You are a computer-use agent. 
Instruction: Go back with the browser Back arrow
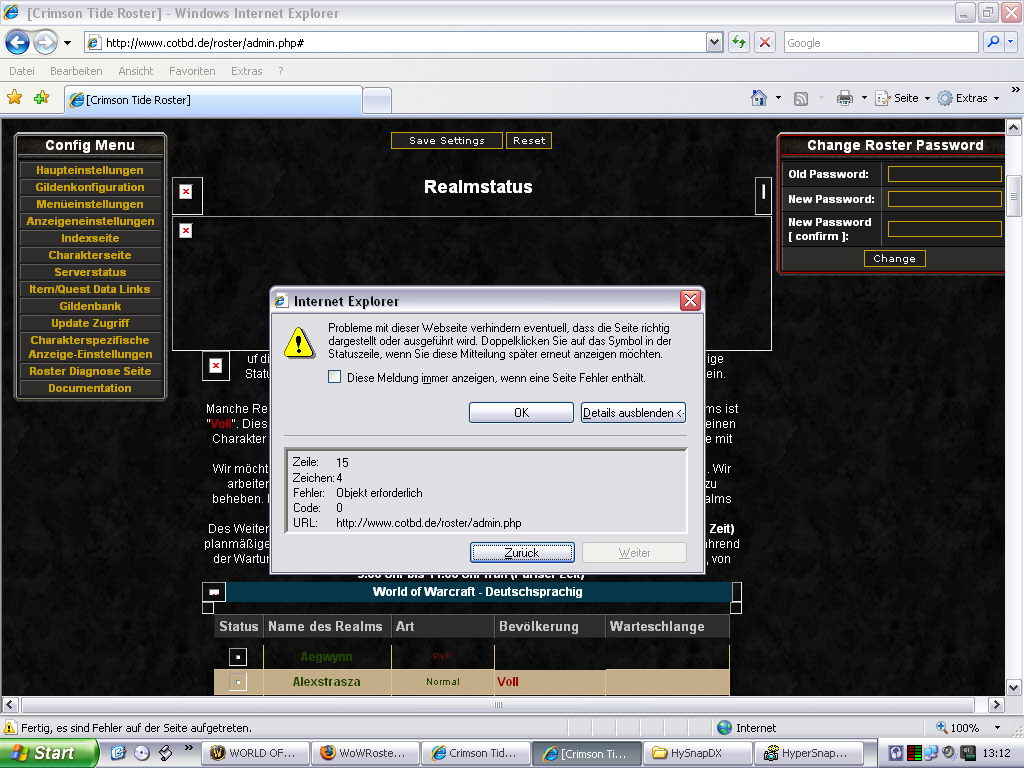click(17, 43)
